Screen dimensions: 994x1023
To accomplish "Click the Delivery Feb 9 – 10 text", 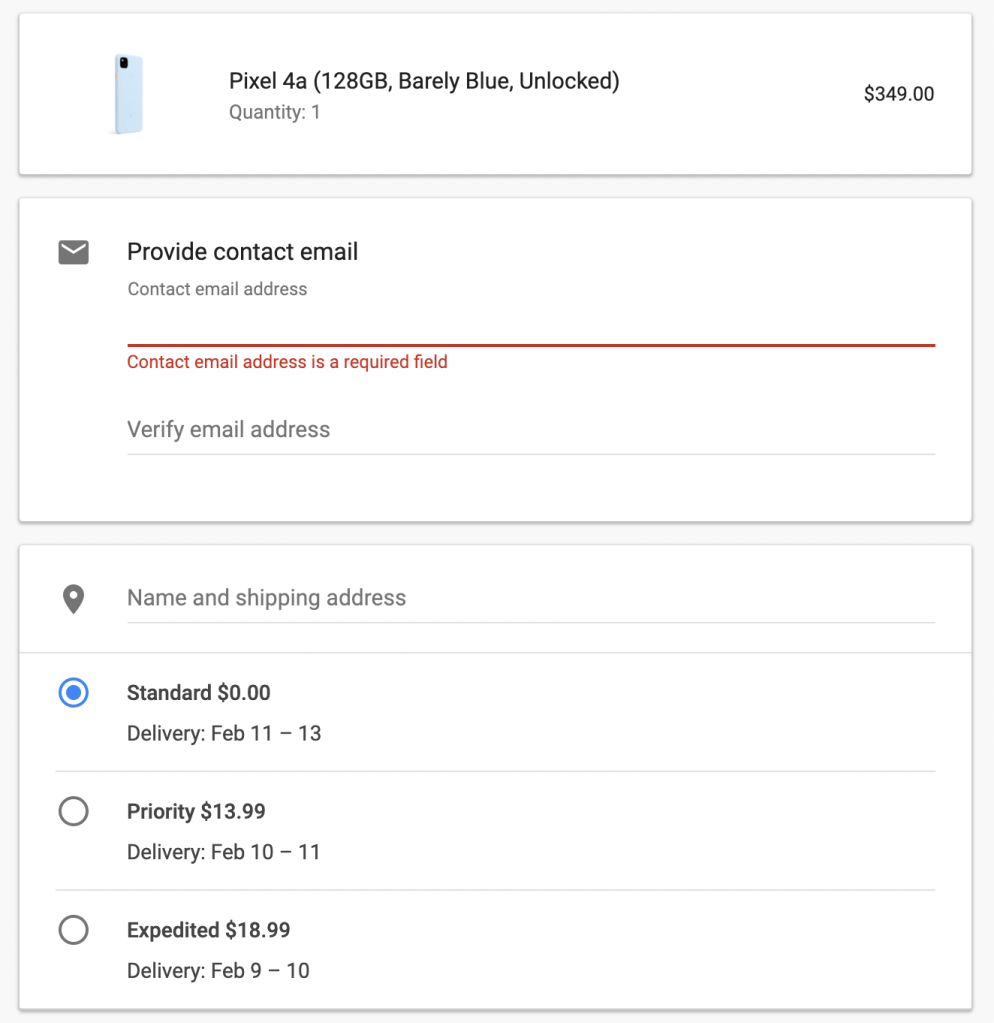I will click(218, 971).
